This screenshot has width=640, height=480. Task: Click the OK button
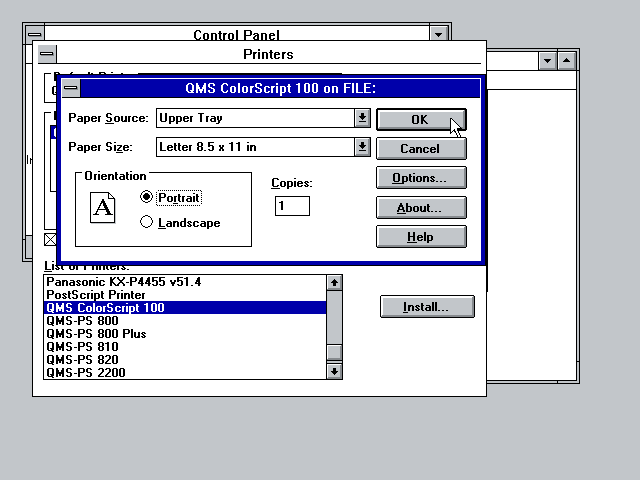pos(421,120)
